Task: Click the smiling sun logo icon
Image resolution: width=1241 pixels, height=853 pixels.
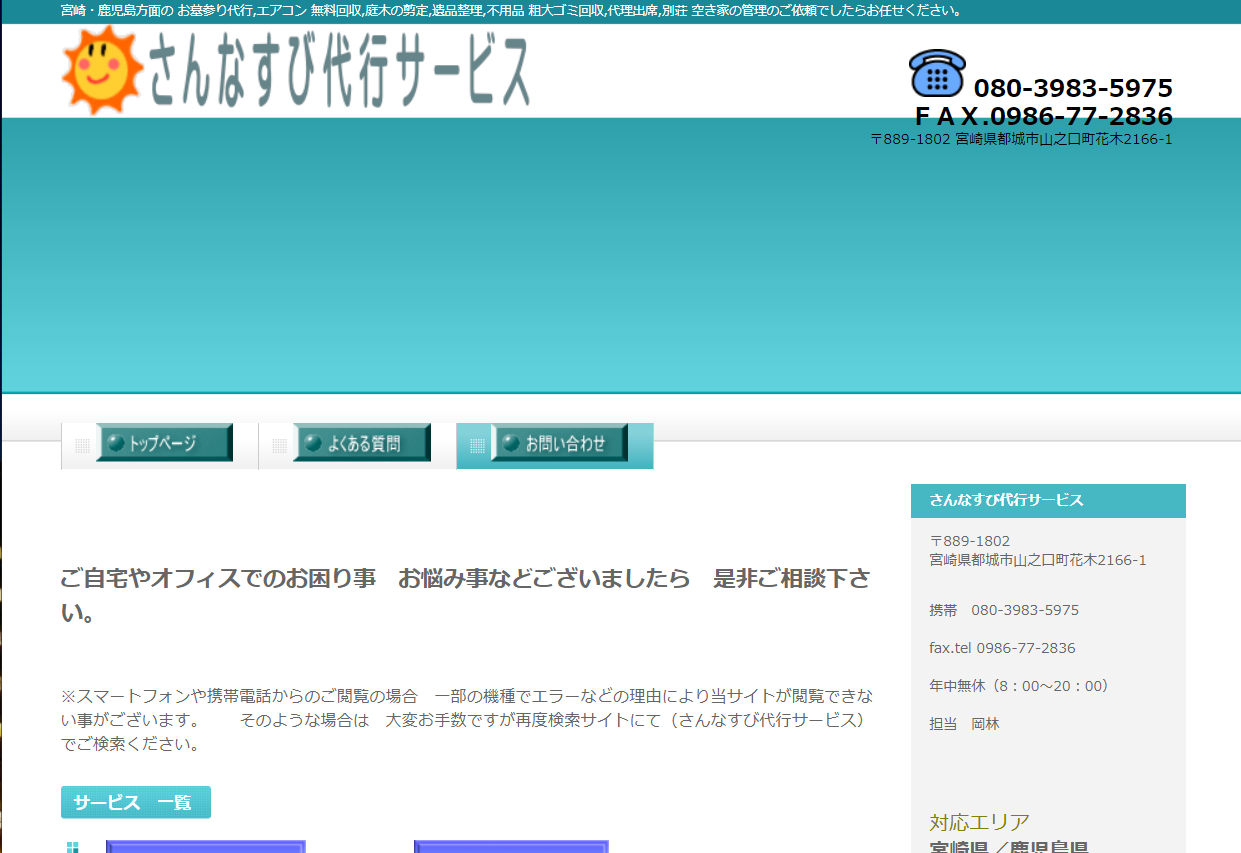Action: 103,69
